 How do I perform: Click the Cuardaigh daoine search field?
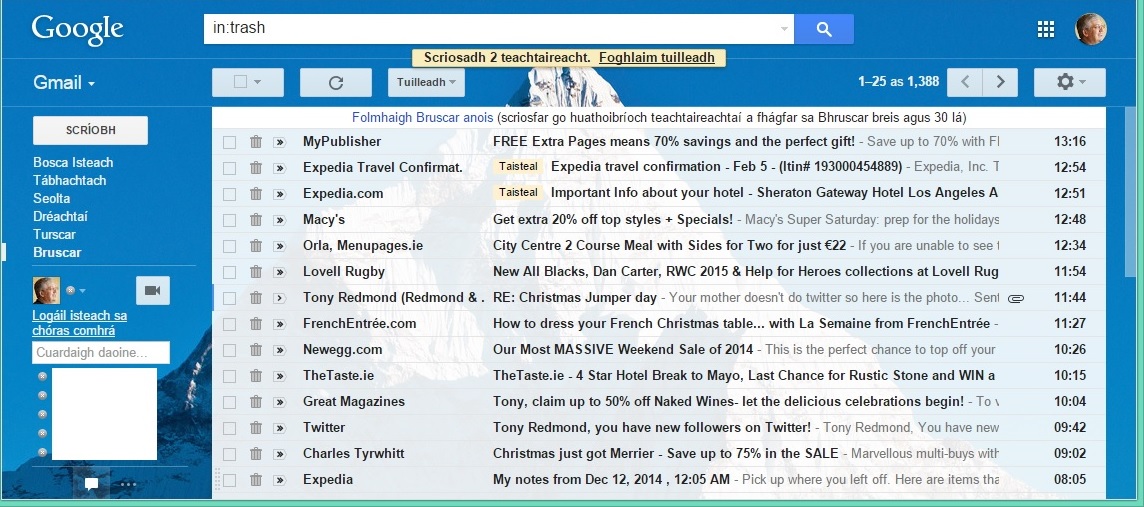100,353
